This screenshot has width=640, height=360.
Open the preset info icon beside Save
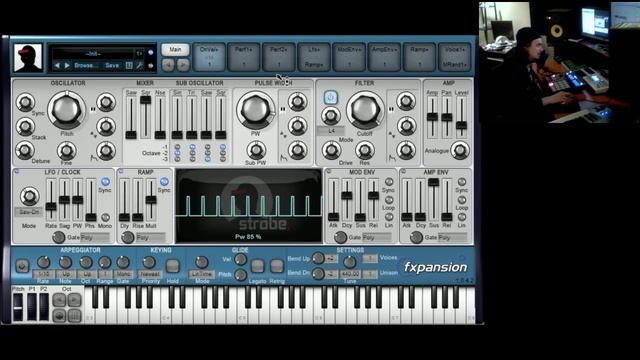129,65
